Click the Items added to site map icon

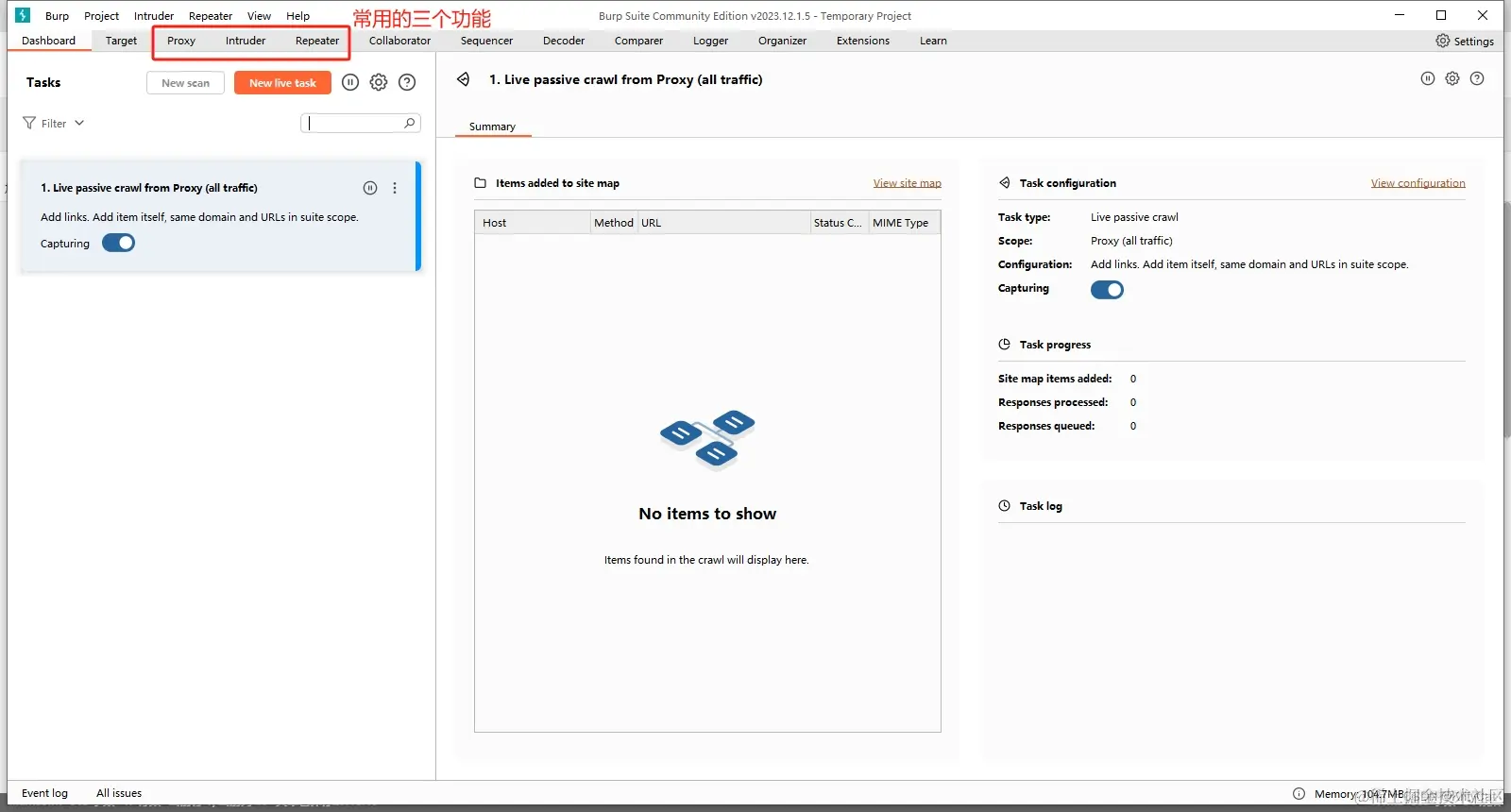click(x=480, y=183)
